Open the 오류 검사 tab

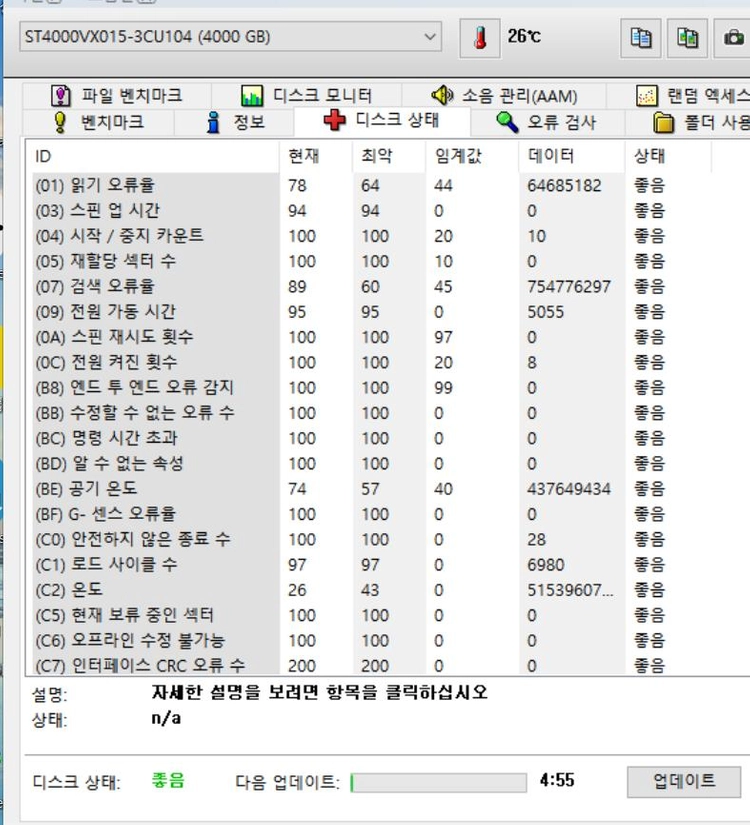(x=547, y=122)
